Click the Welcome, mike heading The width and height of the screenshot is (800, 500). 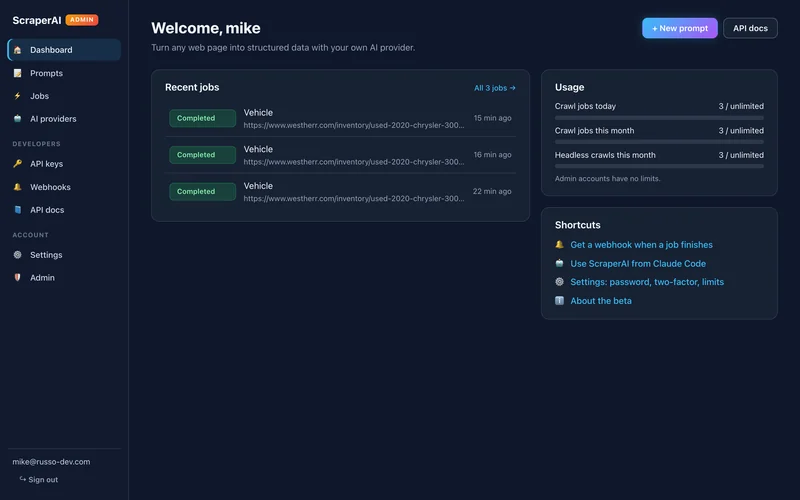[206, 28]
